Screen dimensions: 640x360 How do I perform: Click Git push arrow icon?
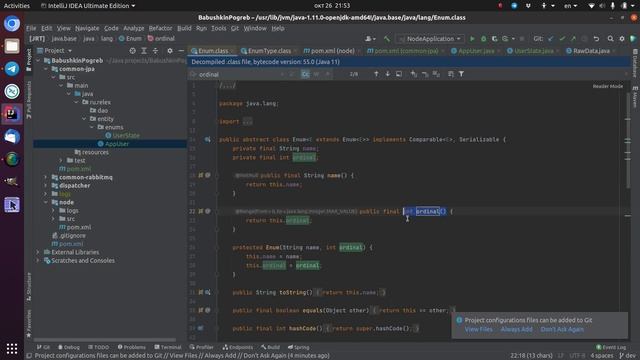click(573, 39)
